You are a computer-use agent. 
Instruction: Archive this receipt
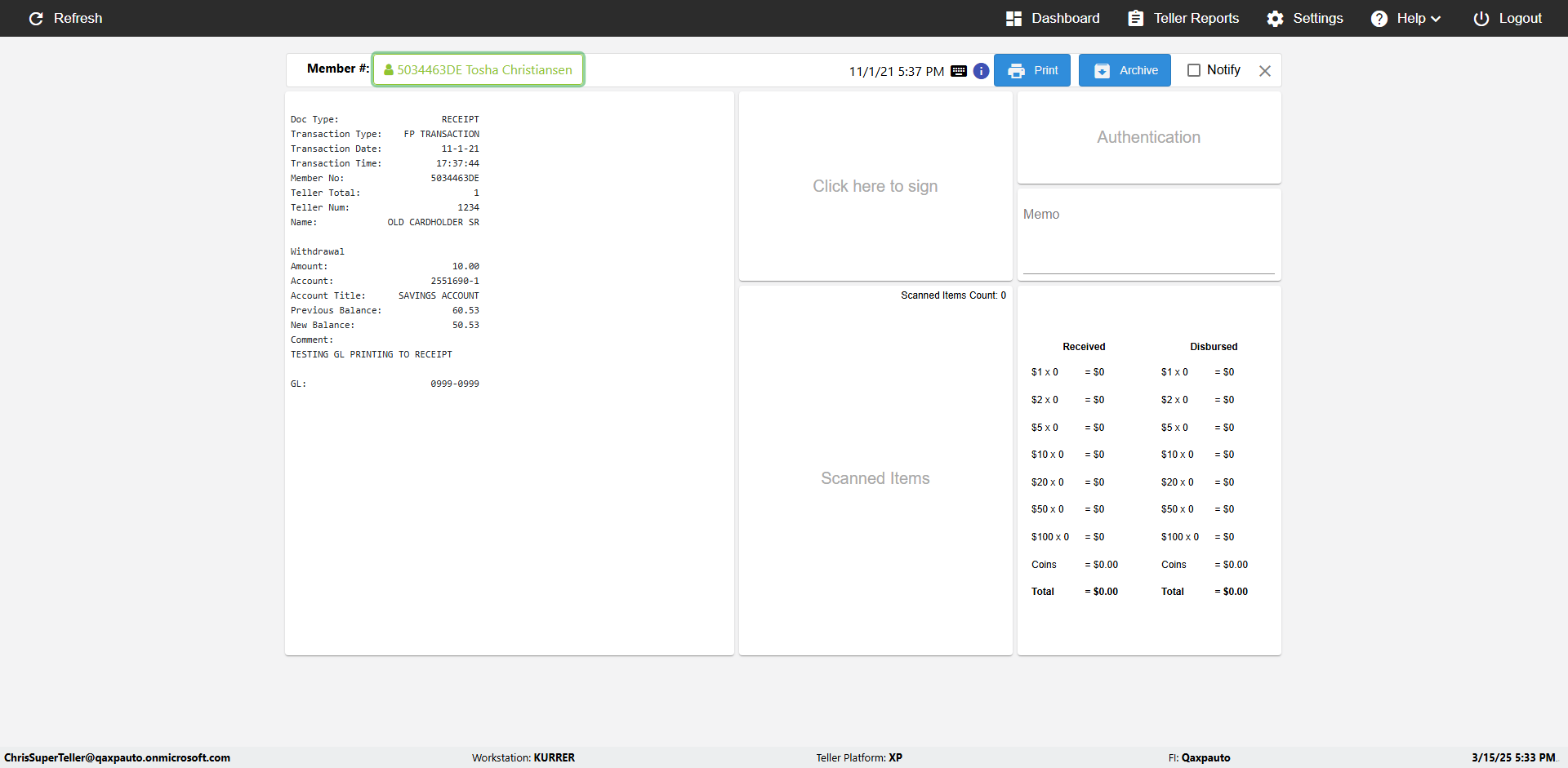pyautogui.click(x=1125, y=70)
